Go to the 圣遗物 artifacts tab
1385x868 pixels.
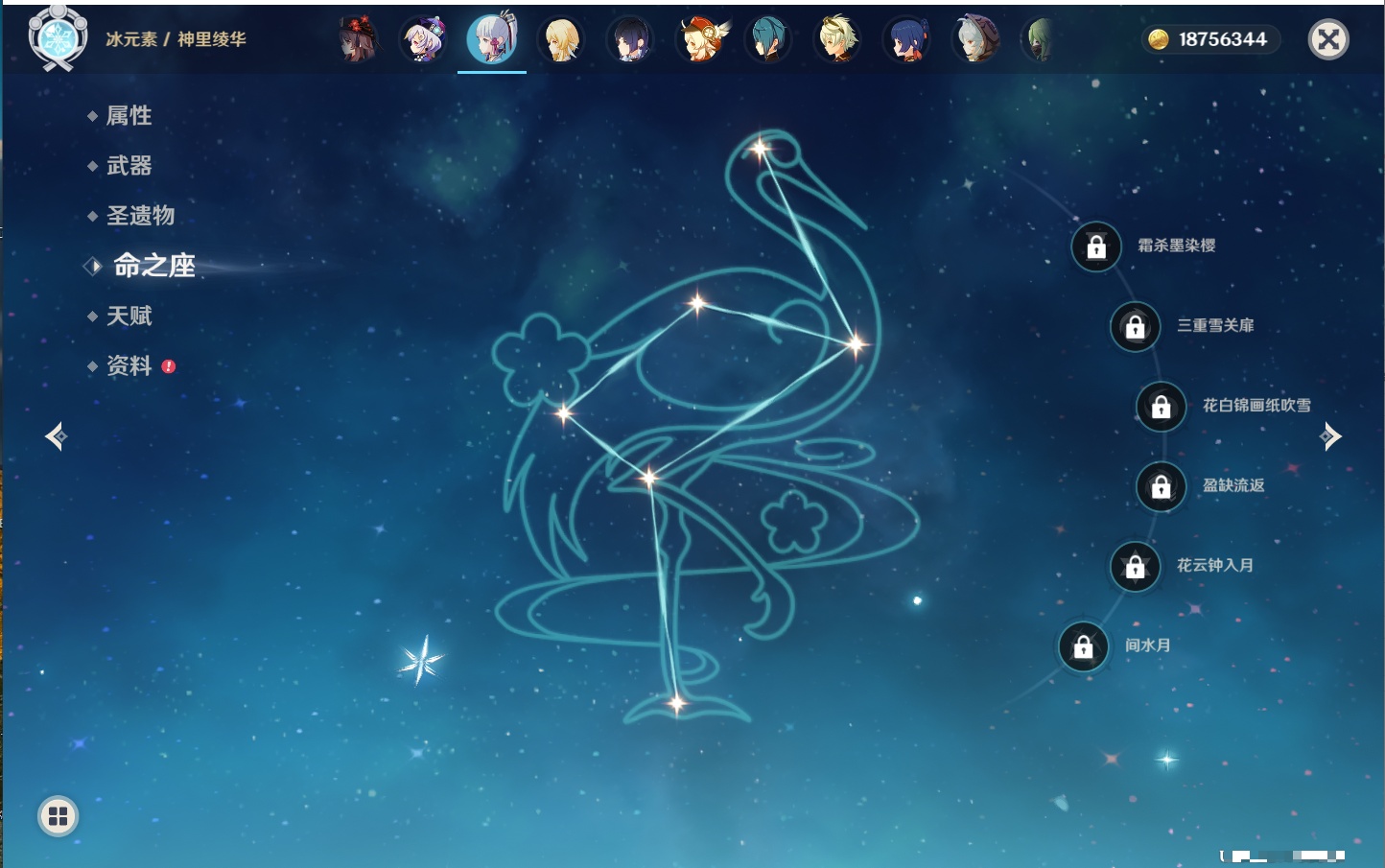click(x=140, y=216)
